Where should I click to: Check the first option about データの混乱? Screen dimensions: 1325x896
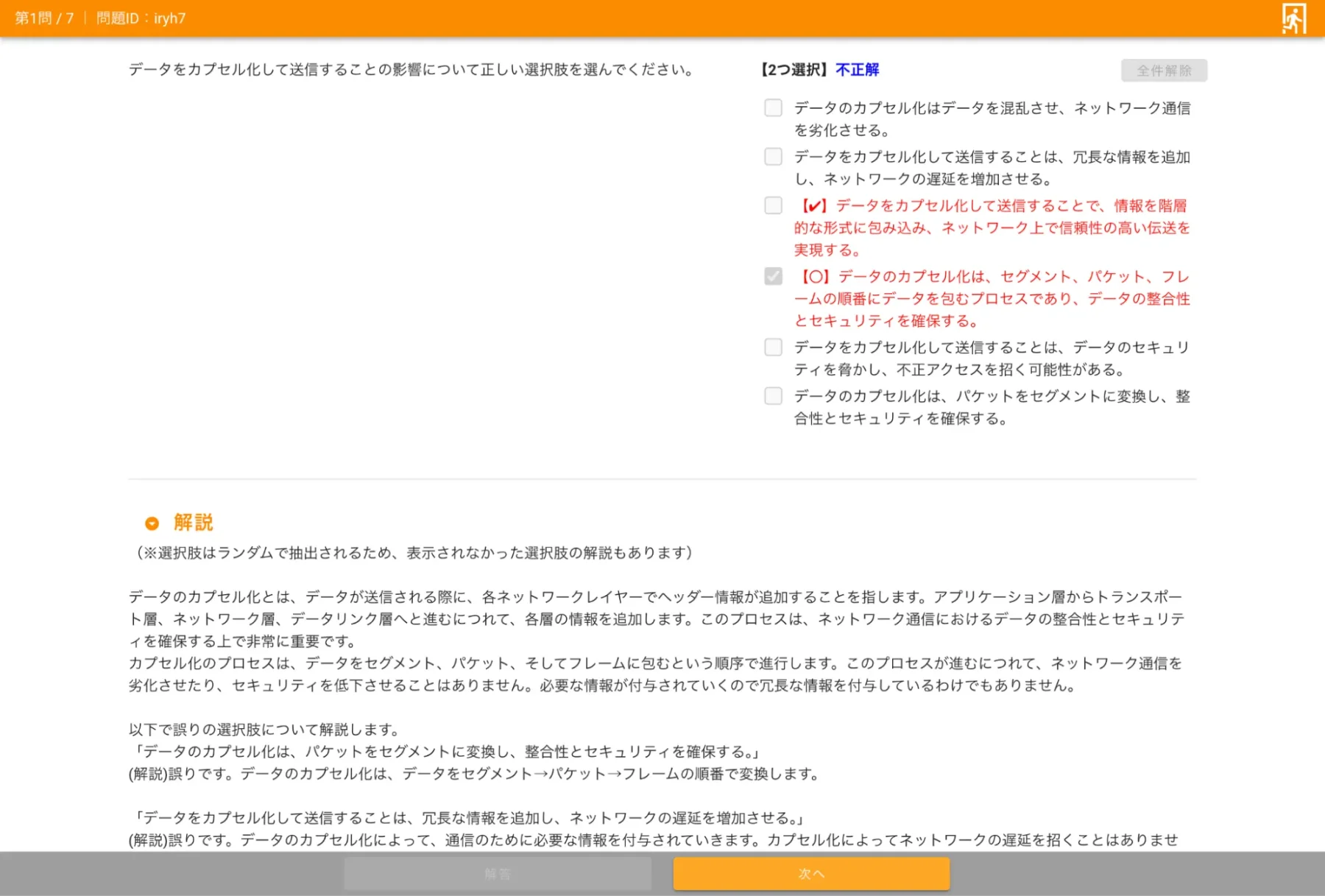coord(773,107)
